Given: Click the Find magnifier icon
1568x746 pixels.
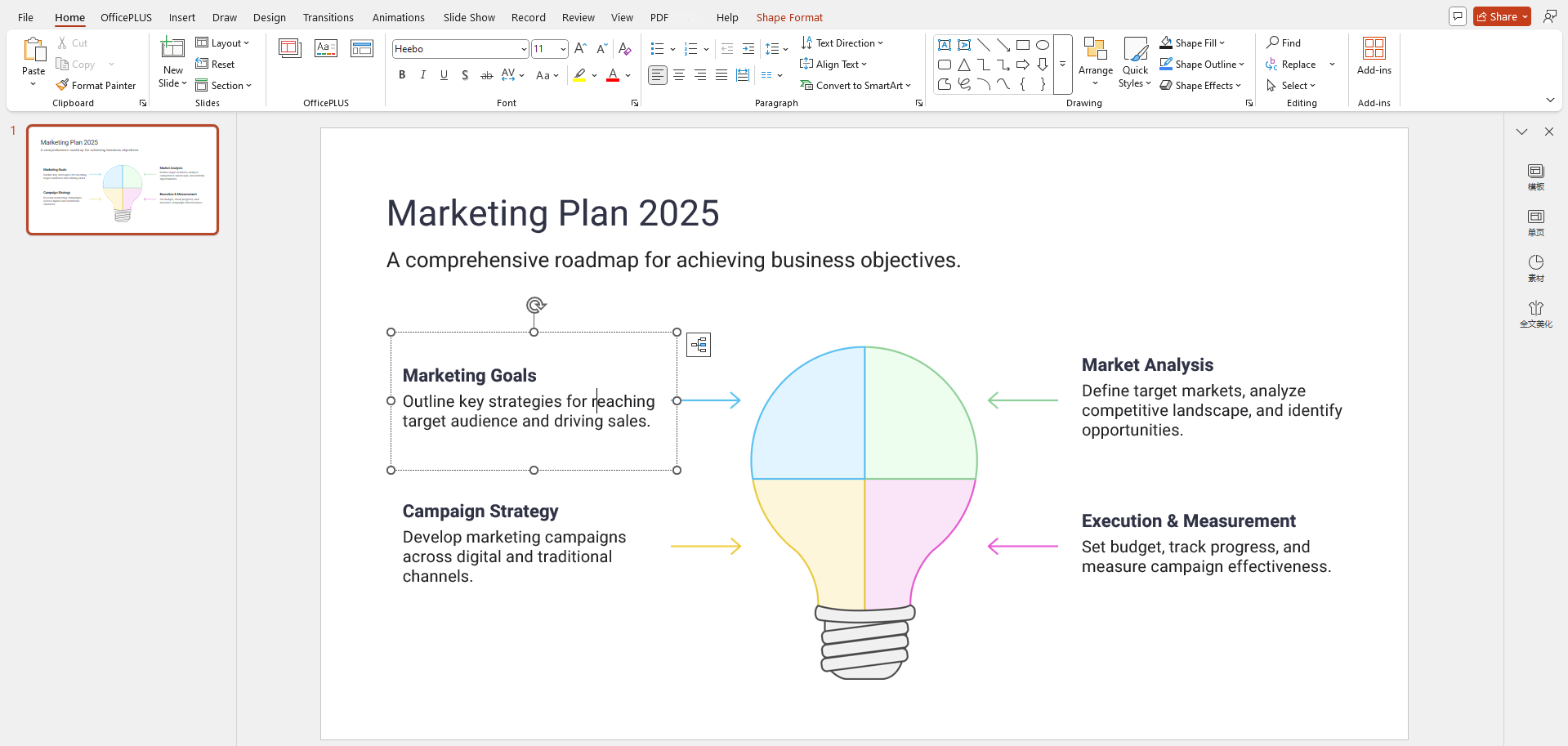Looking at the screenshot, I should (1272, 42).
